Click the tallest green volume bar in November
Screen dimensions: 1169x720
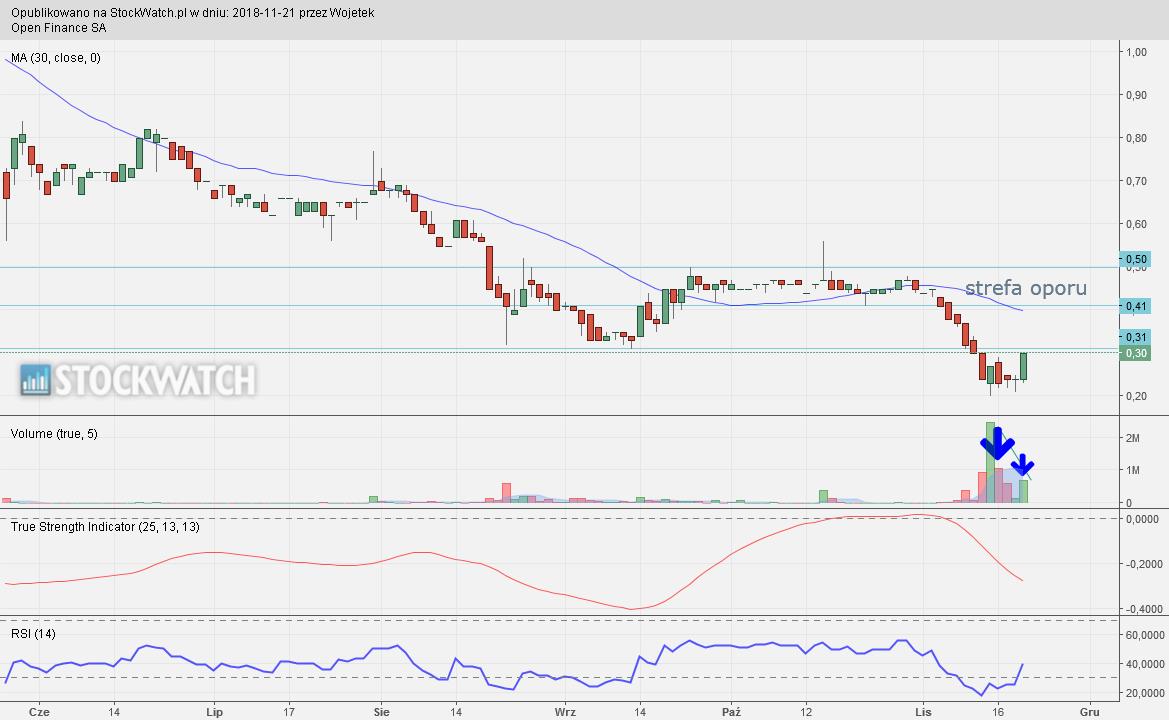[x=990, y=462]
